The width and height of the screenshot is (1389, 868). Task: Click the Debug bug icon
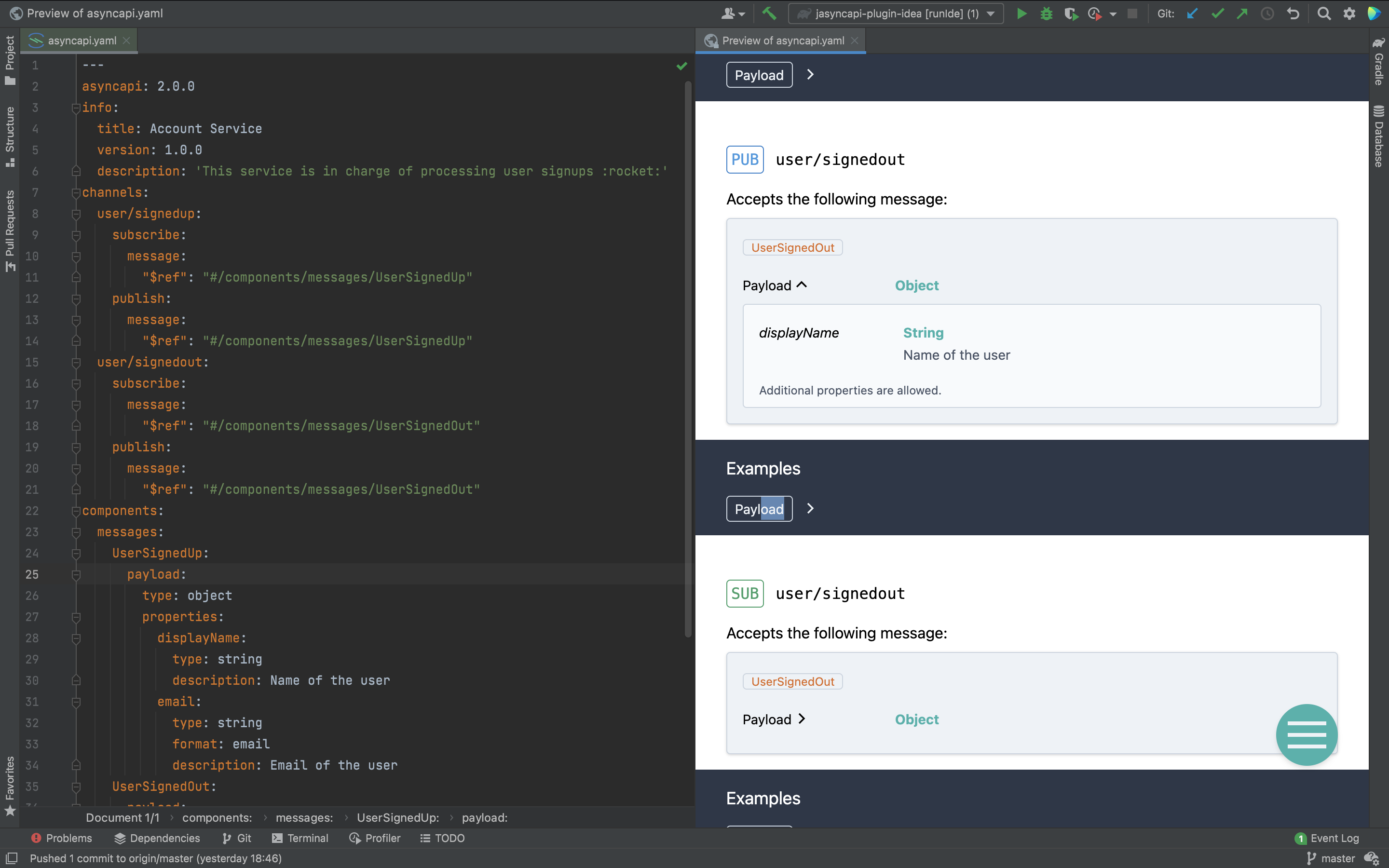pos(1046,13)
